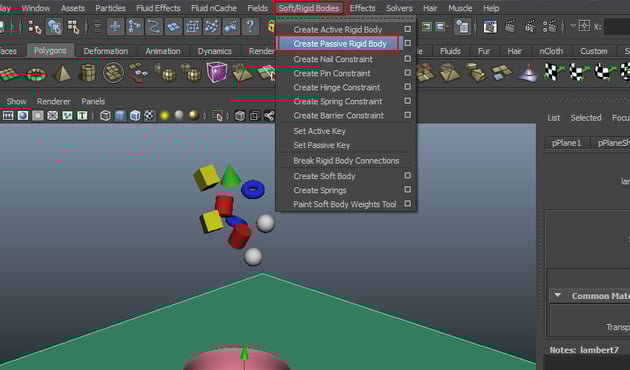The height and width of the screenshot is (370, 630).
Task: Toggle rendering selection mask icon
Action: pos(231,27)
